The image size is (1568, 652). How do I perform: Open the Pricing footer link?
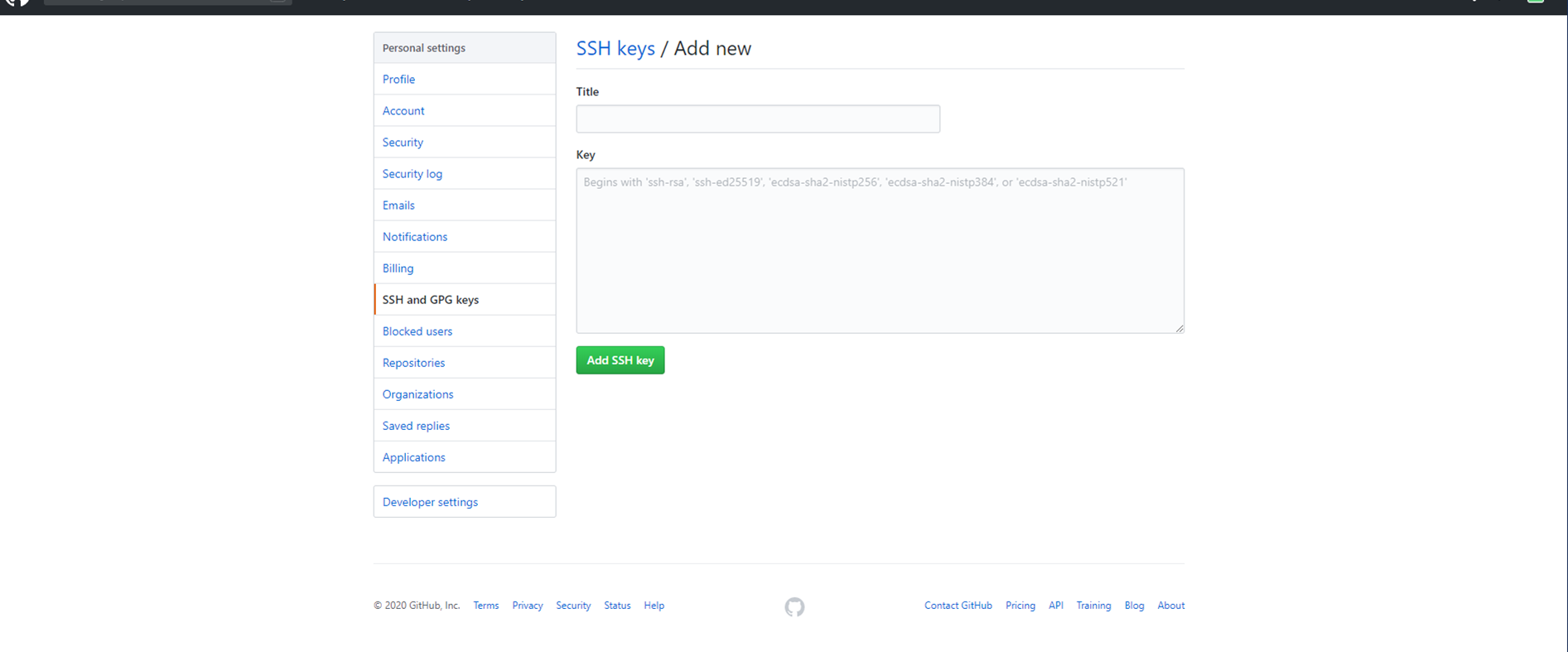[x=1020, y=606]
